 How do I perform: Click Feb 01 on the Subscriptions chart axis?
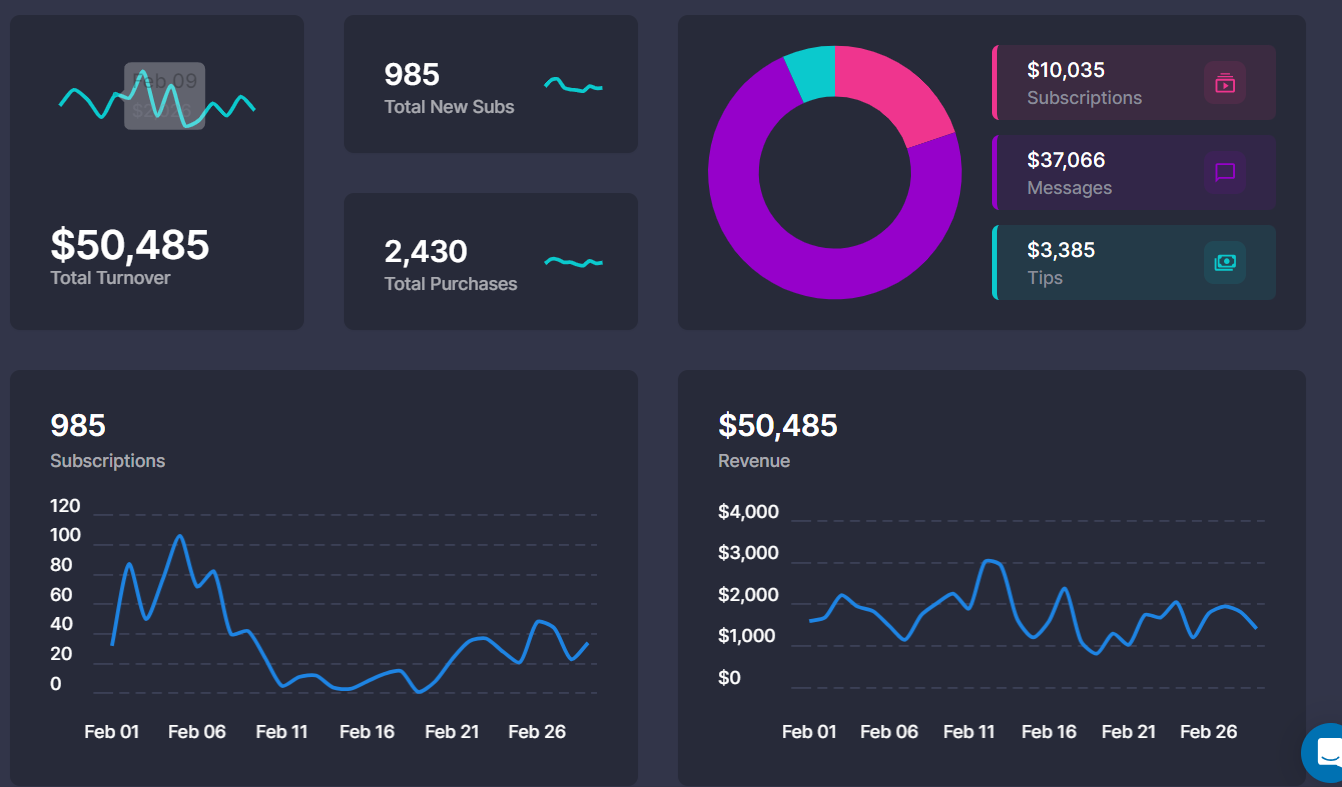[x=112, y=732]
